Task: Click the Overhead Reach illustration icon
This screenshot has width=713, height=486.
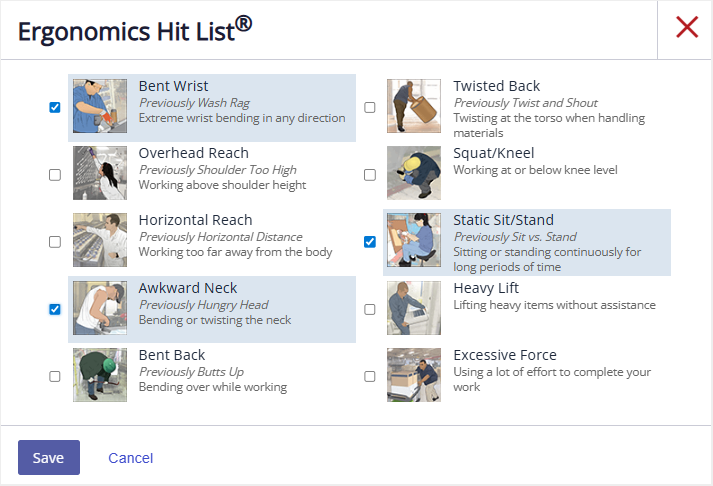Action: click(x=100, y=174)
